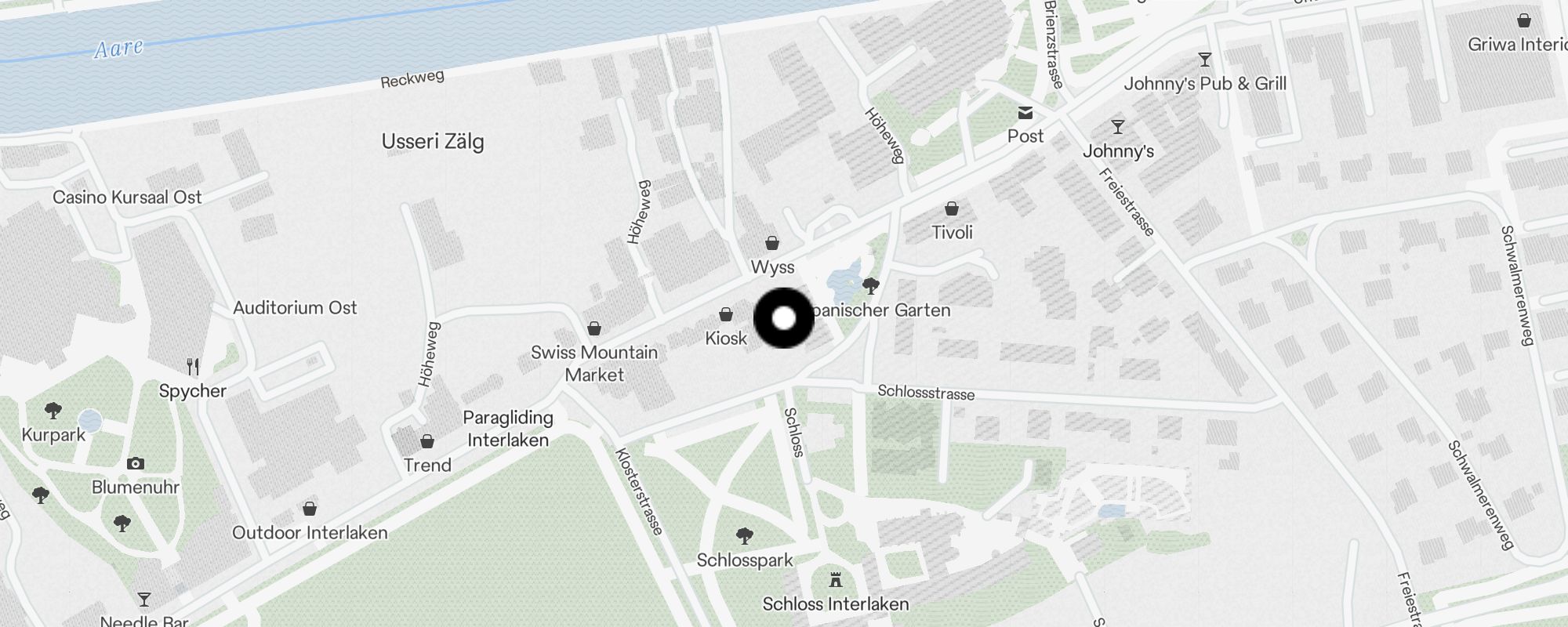This screenshot has width=1568, height=627.
Task: Click Johnny's cocktail glass icon
Action: point(1118,126)
